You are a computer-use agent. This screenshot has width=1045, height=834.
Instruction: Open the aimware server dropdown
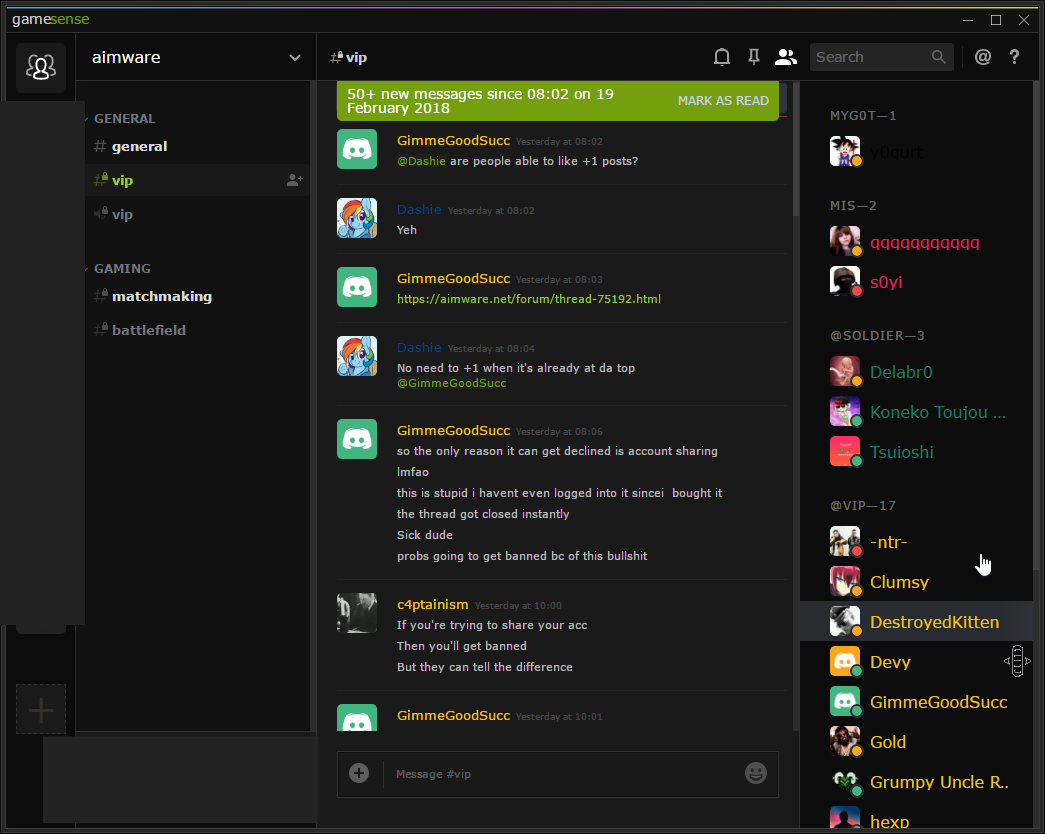[x=196, y=57]
